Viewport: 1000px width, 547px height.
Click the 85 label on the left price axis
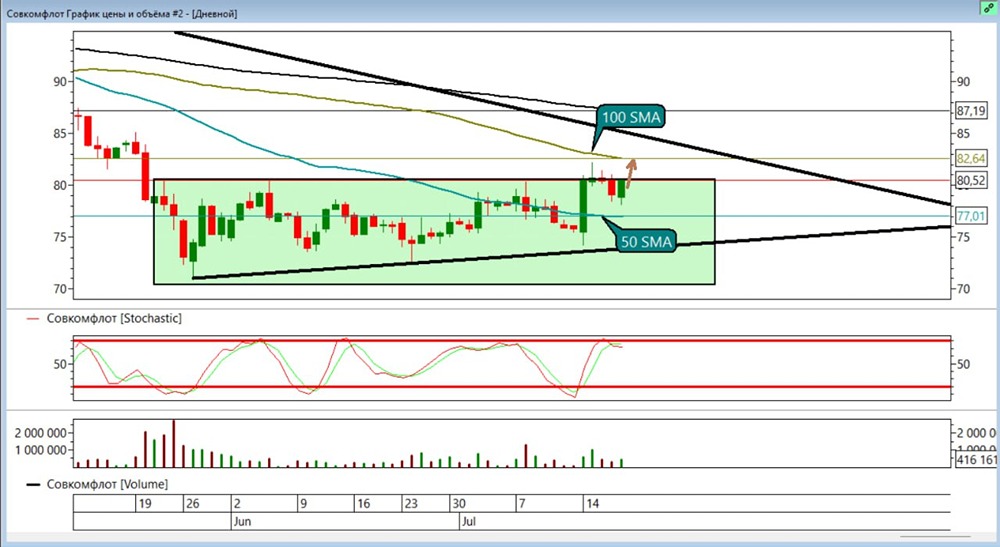pos(61,134)
